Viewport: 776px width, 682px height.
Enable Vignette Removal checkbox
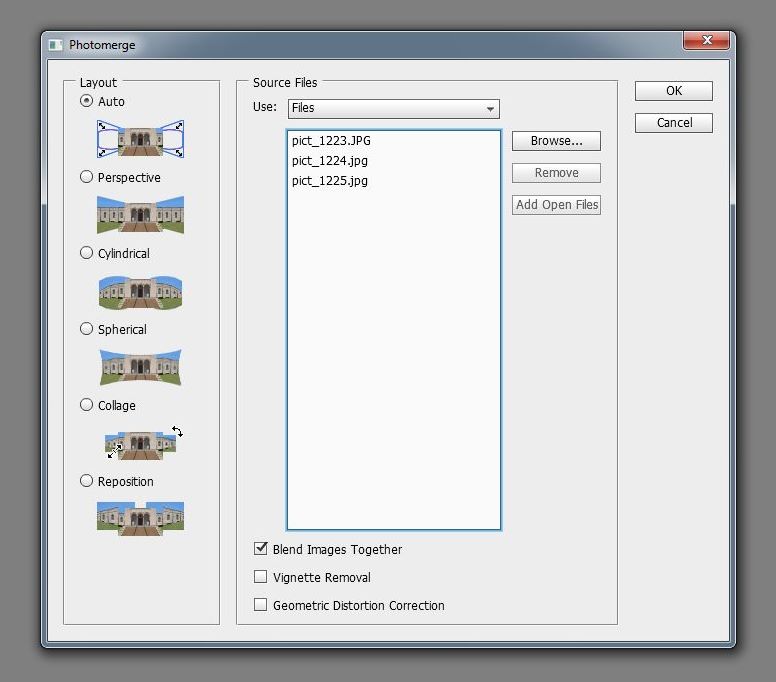coord(260,577)
